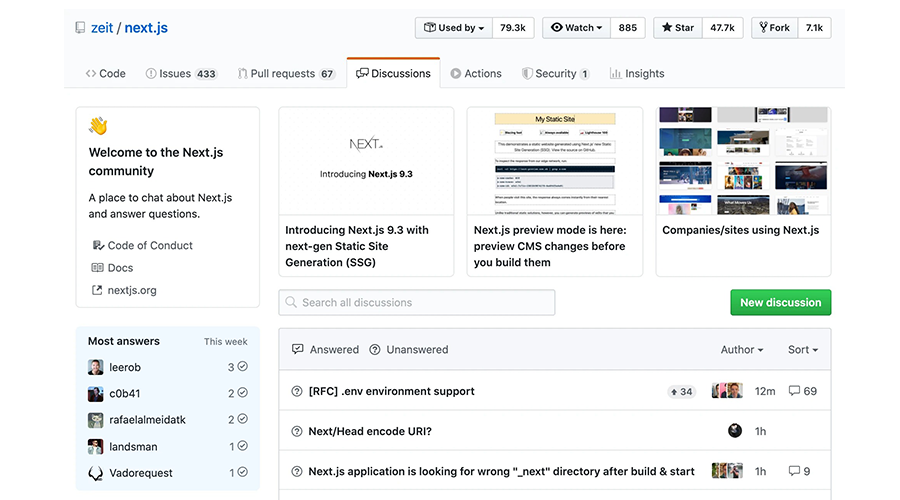Click c0b41's avatar image

point(95,394)
